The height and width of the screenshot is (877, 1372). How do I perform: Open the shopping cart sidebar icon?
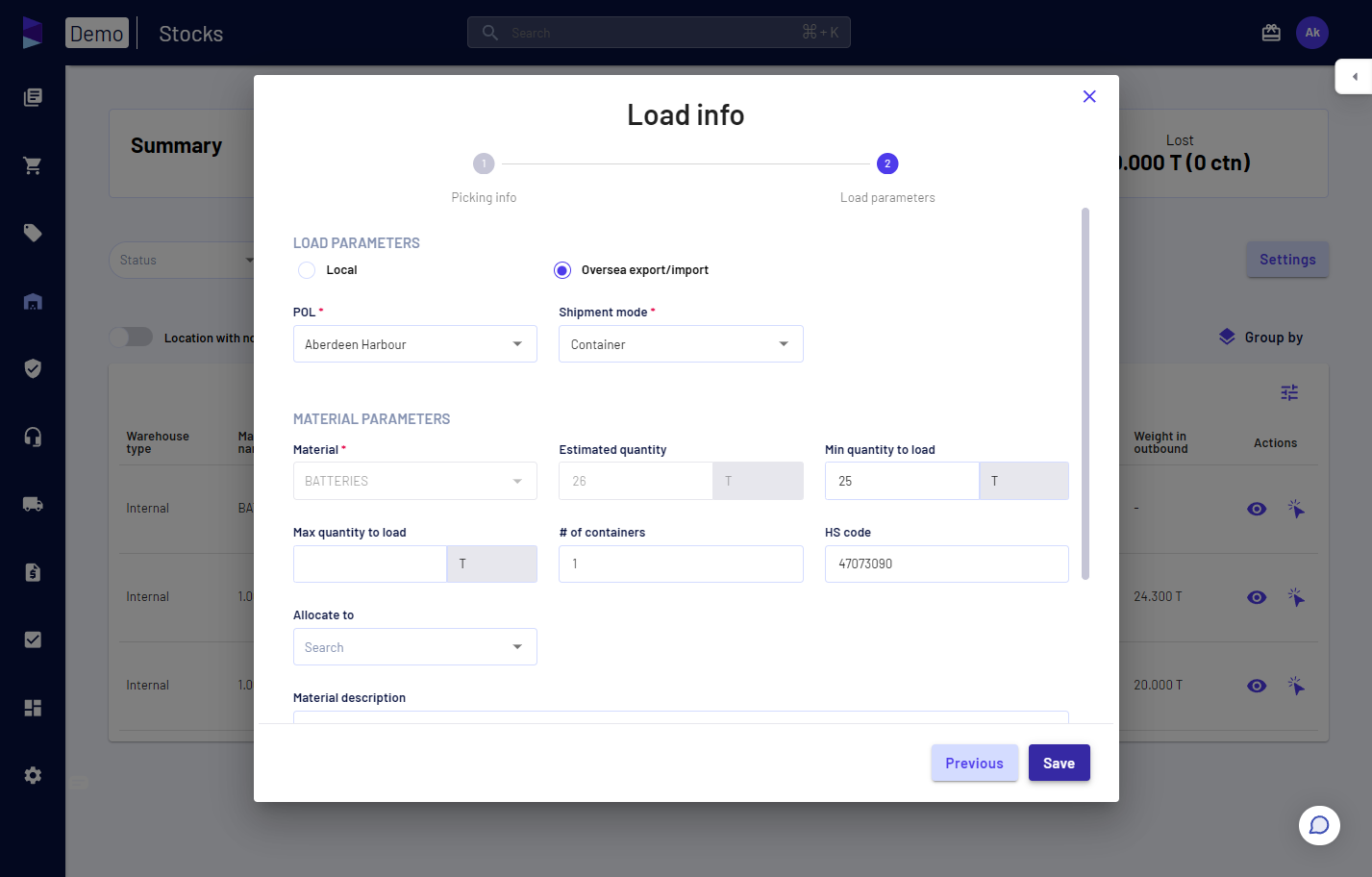(33, 165)
